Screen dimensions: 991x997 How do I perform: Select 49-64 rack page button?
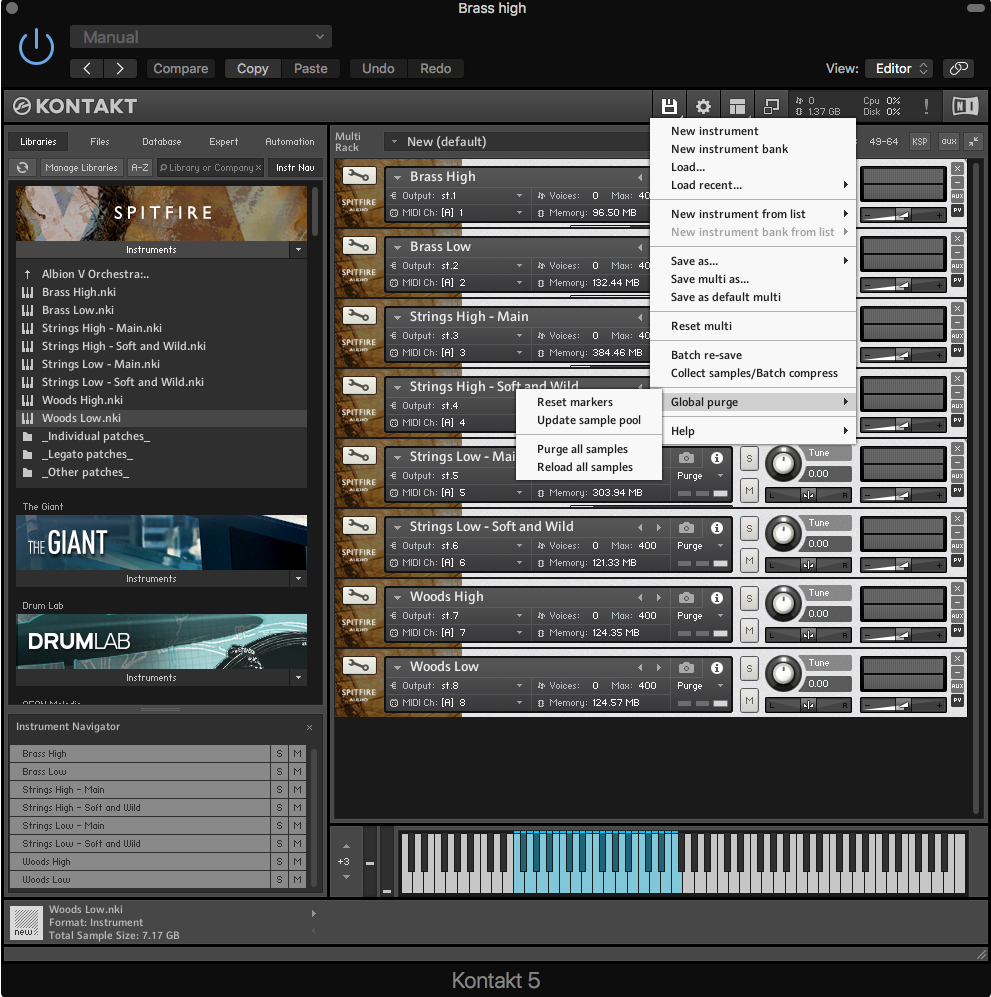[x=884, y=141]
